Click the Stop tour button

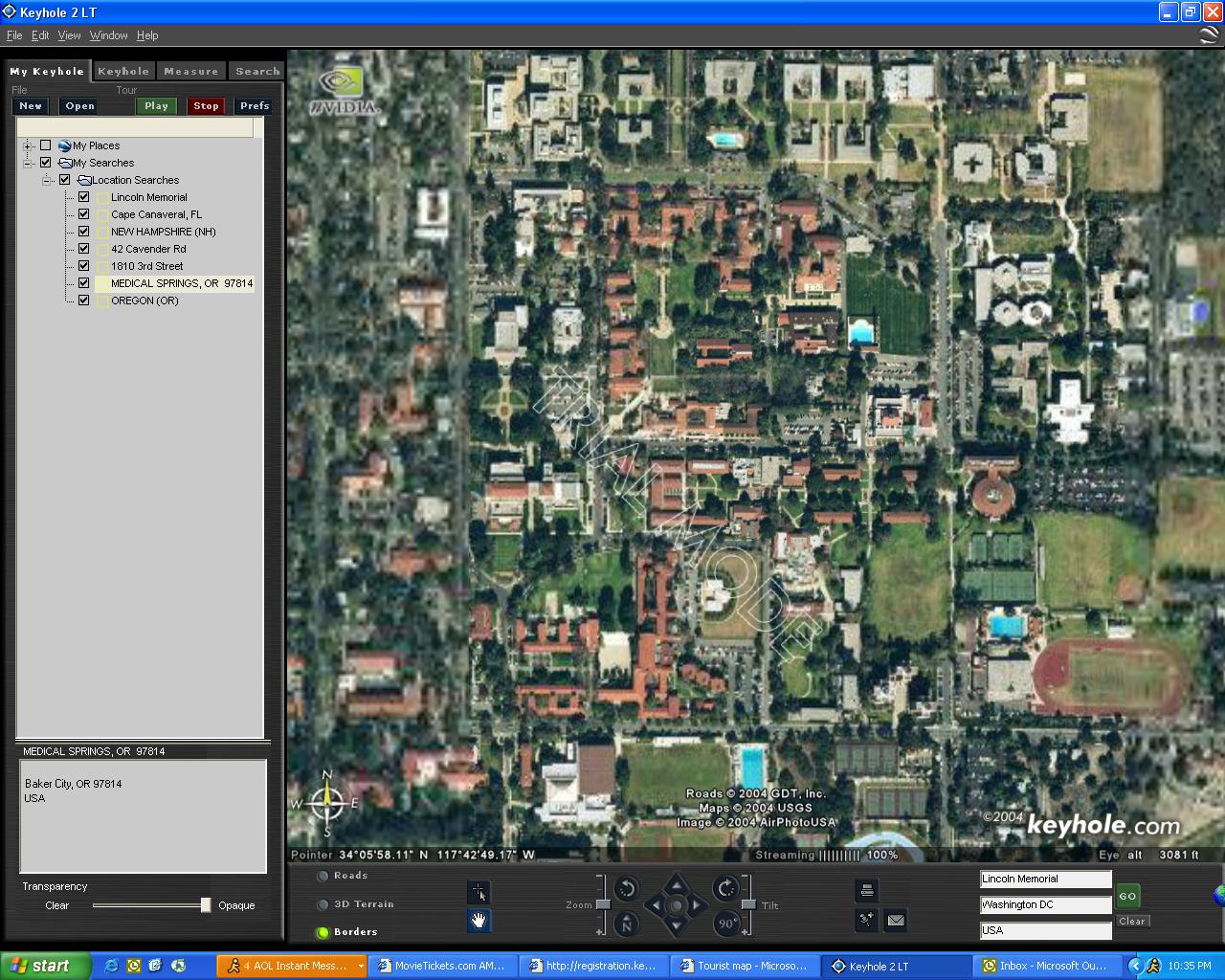click(206, 106)
